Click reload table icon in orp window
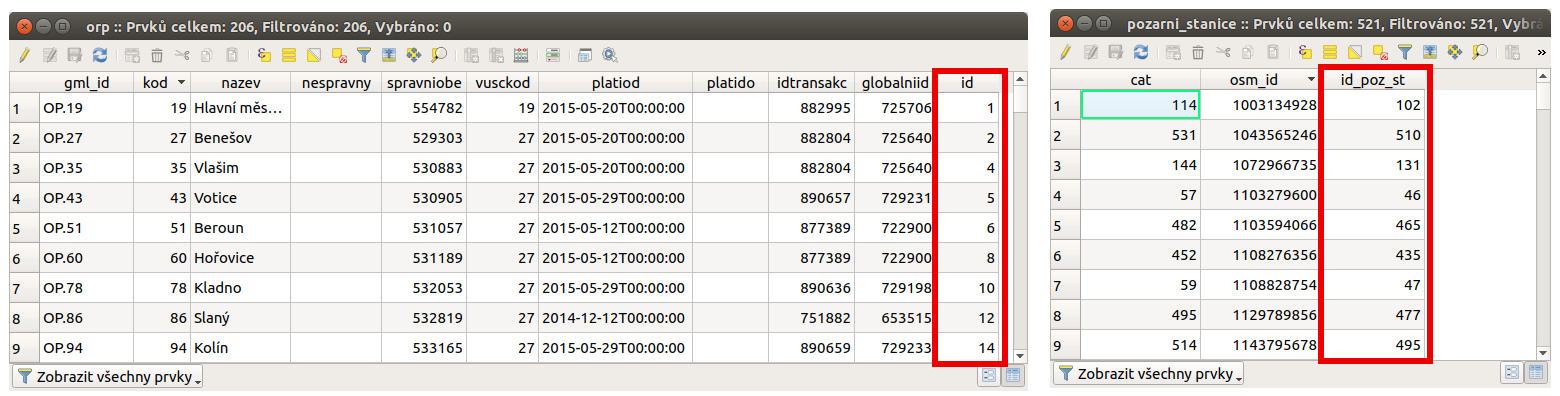This screenshot has height=396, width=1560. coord(100,55)
